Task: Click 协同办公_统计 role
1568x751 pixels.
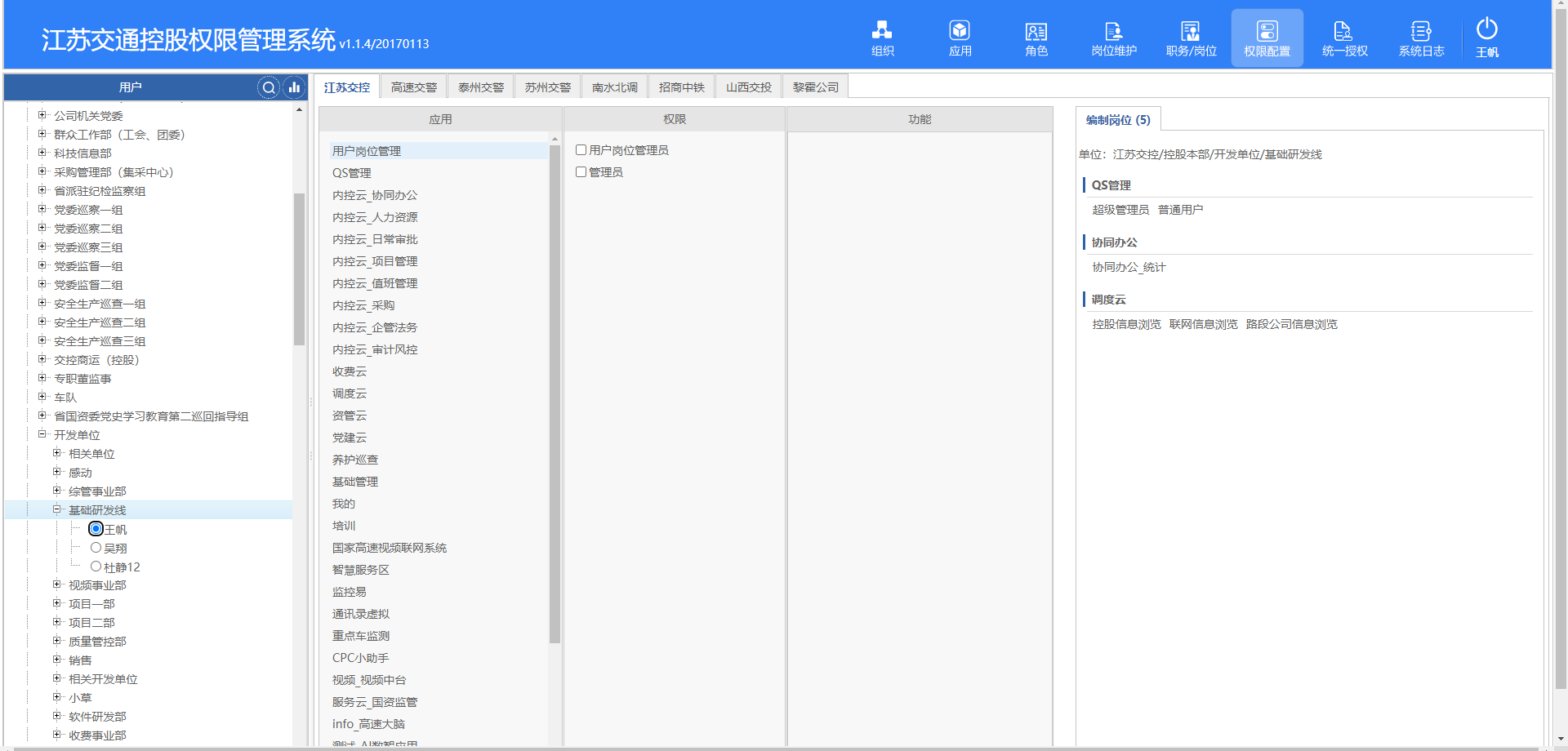Action: tap(1129, 267)
